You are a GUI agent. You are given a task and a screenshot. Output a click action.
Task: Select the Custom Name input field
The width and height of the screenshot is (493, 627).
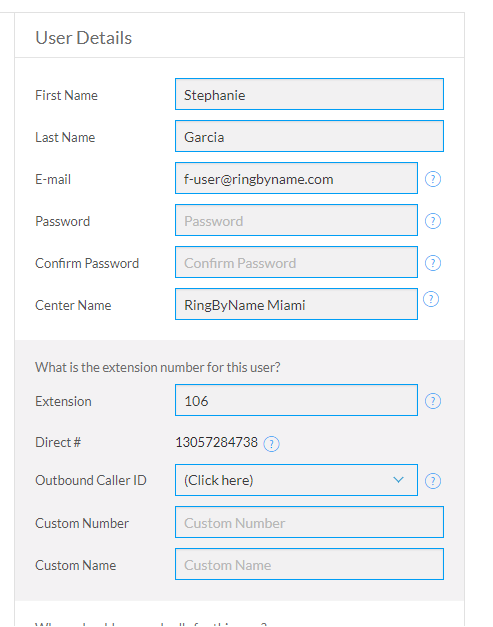coord(309,564)
